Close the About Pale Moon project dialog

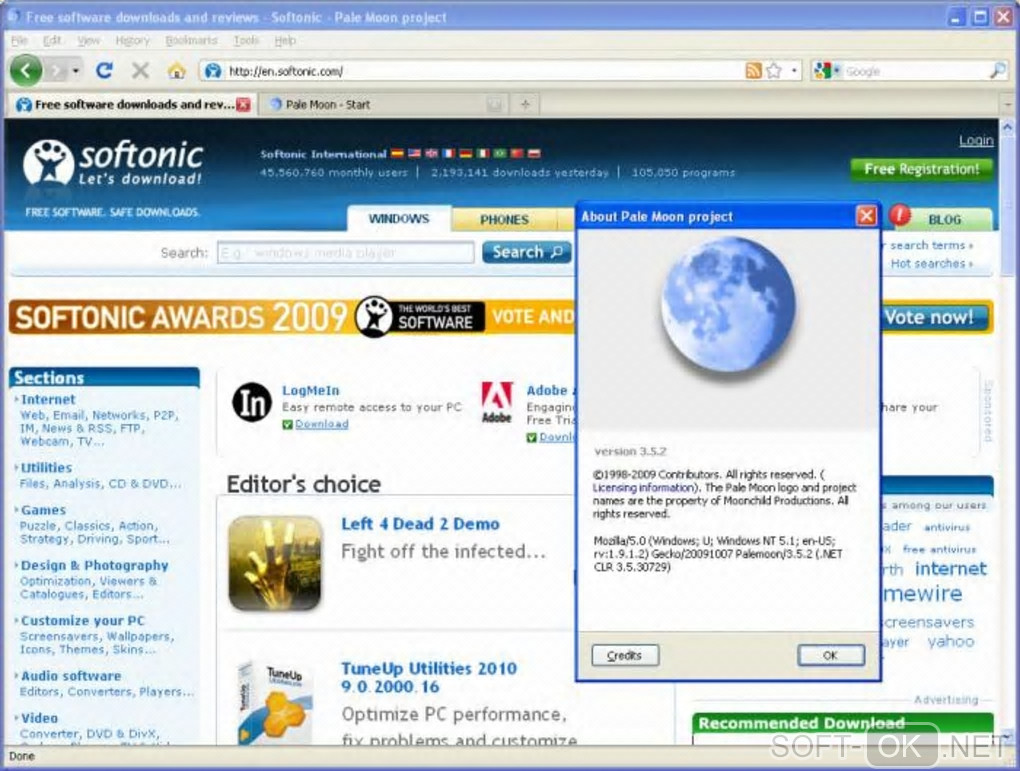(x=866, y=216)
